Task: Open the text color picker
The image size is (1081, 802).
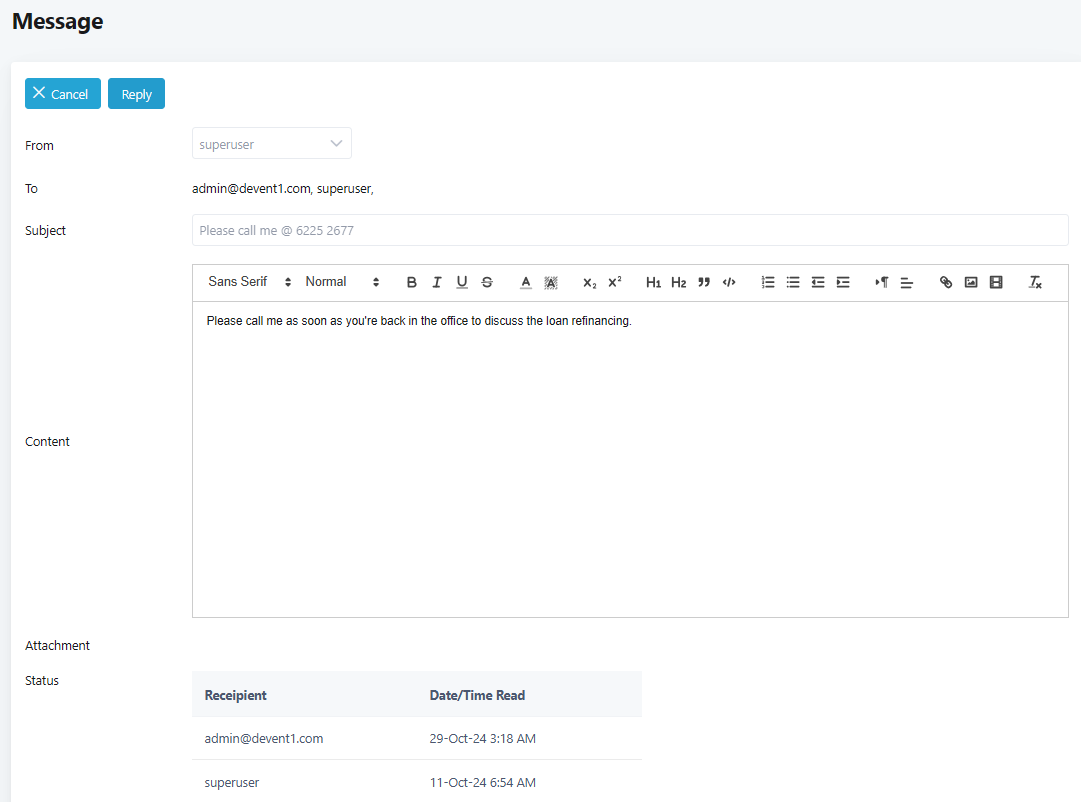Action: coord(526,283)
